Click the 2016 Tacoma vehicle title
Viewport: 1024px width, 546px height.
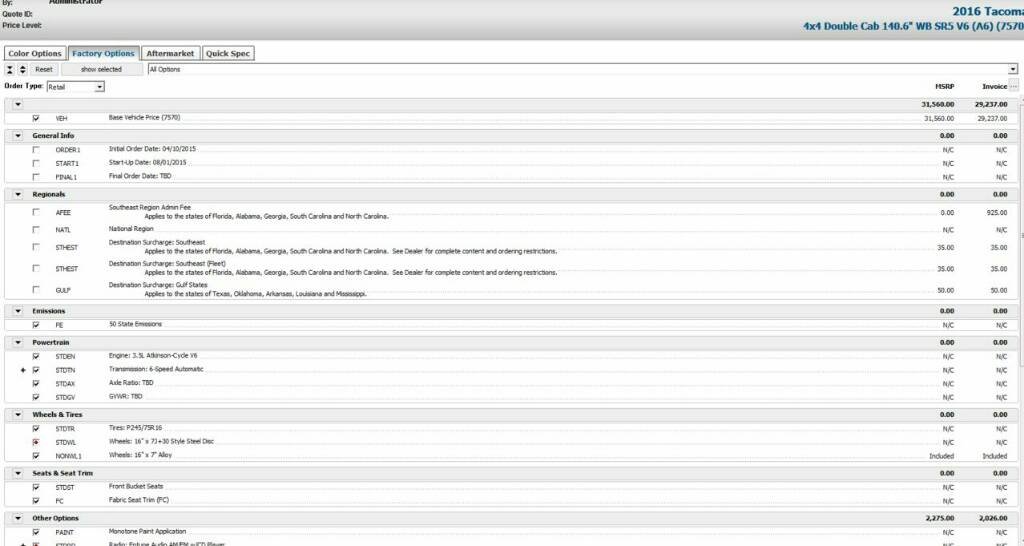(x=987, y=11)
